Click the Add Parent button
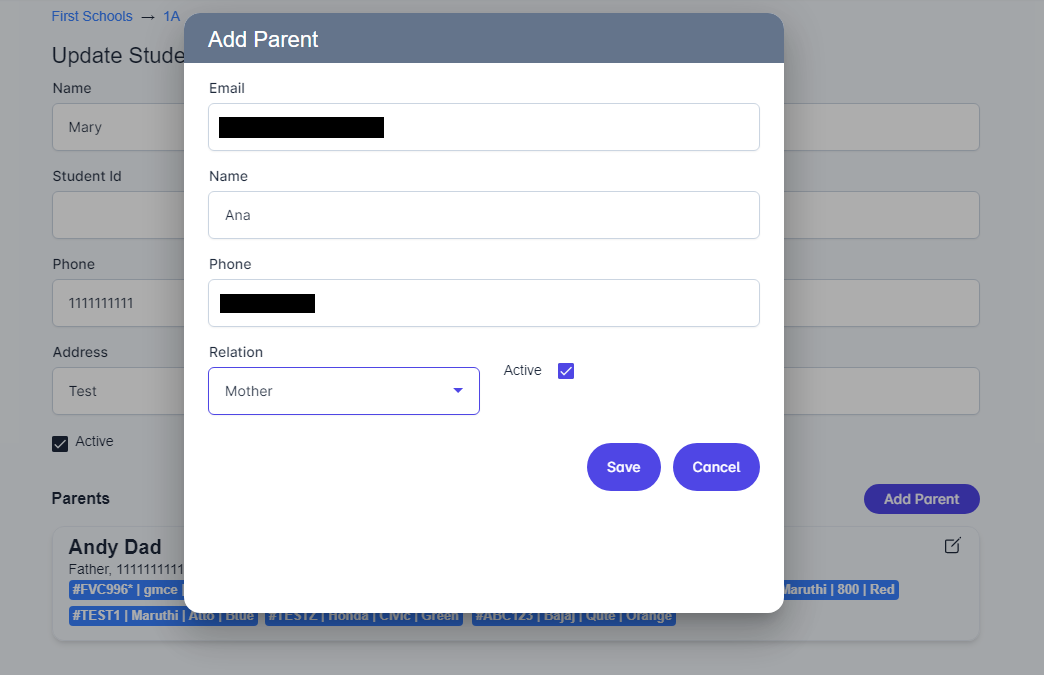1044x684 pixels. coord(921,498)
